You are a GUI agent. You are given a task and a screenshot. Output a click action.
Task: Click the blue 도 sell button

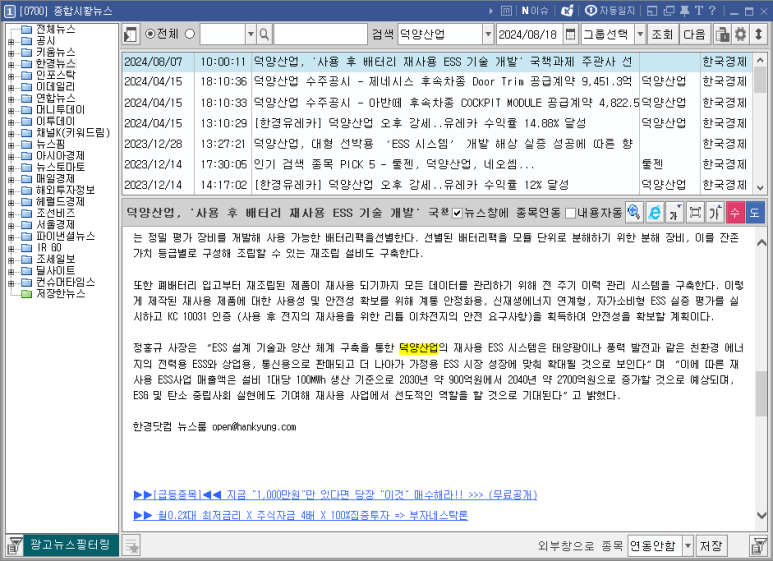point(755,212)
